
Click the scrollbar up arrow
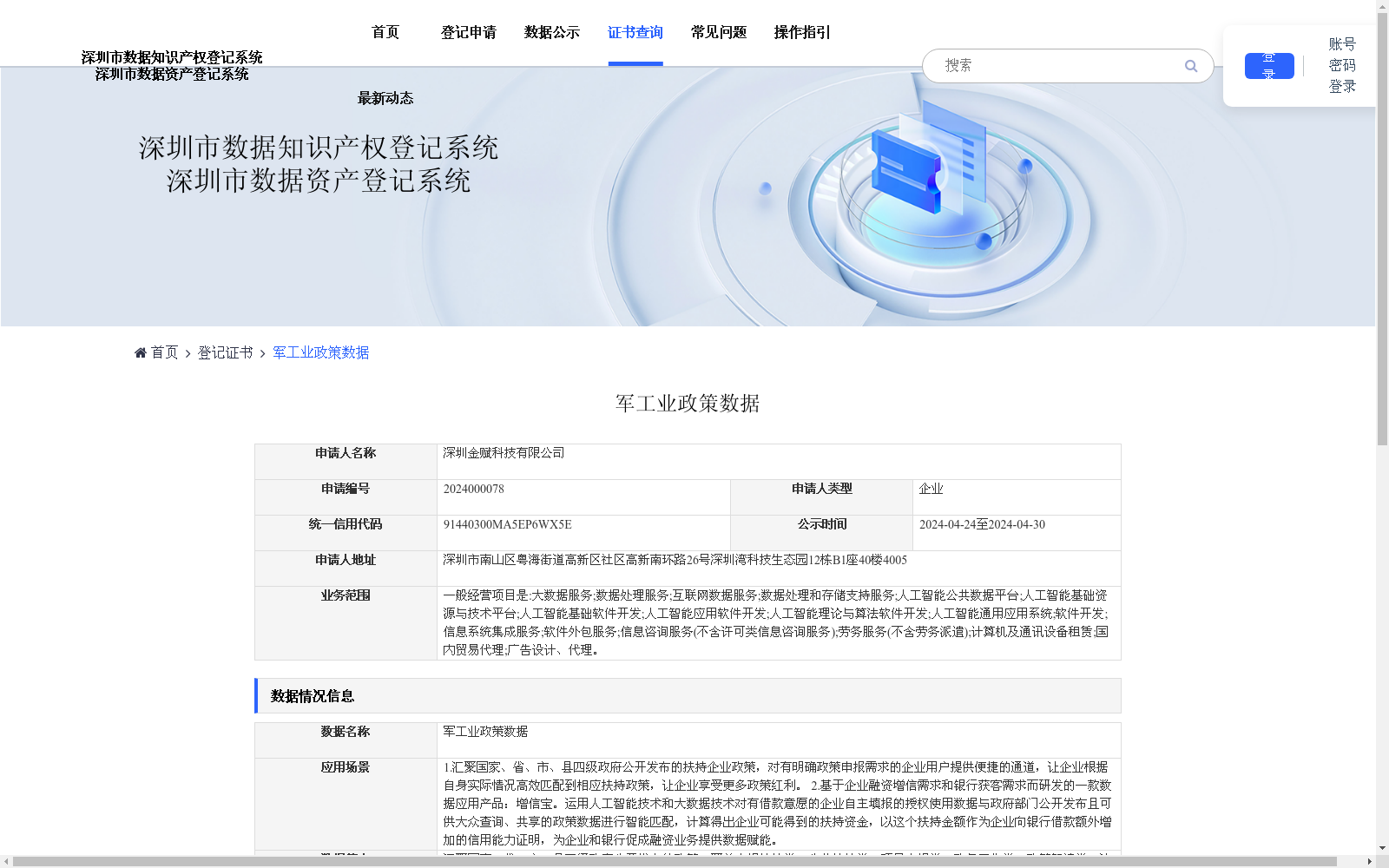pos(1382,6)
